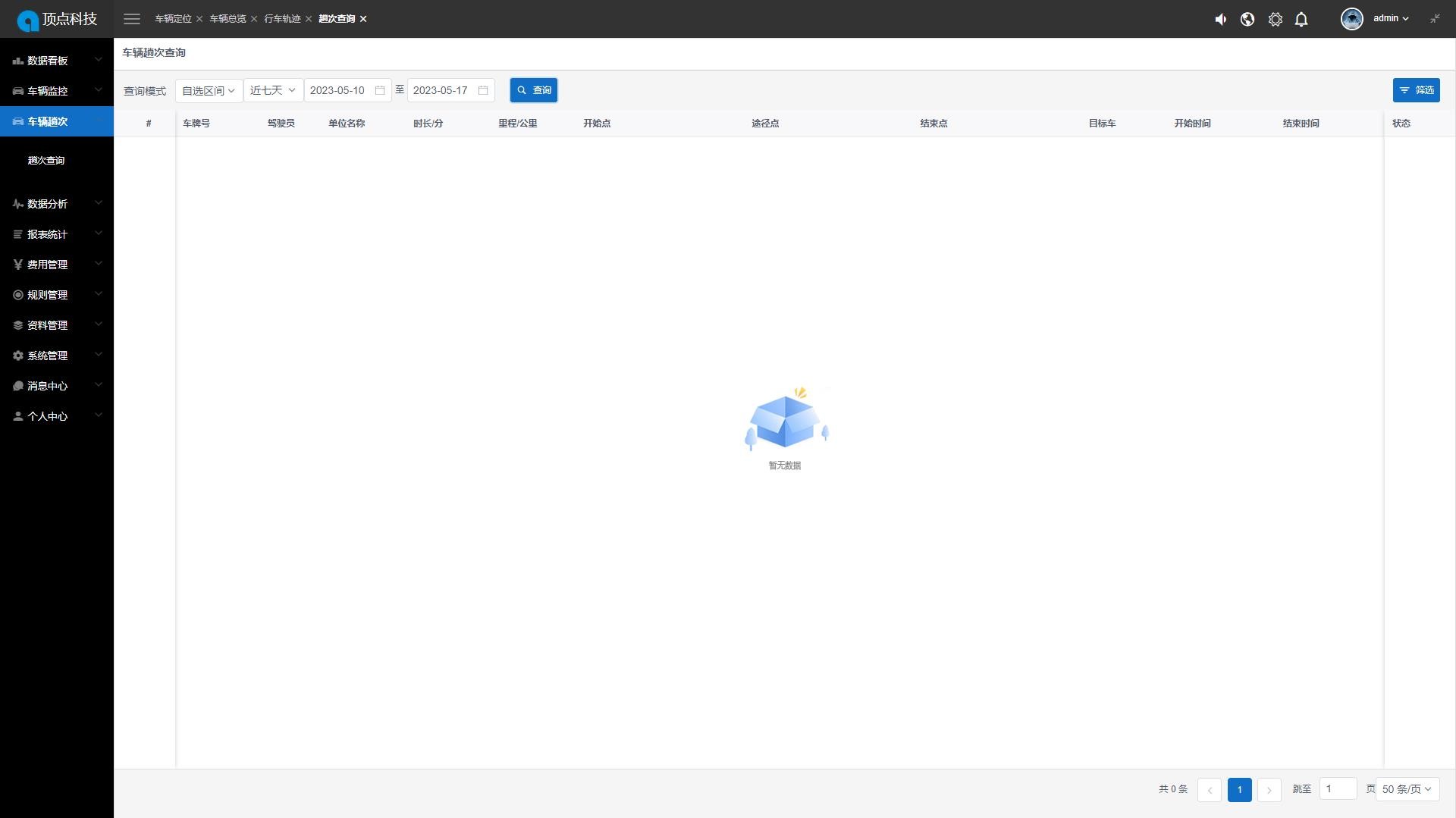
Task: Click the globe language icon
Action: point(1247,20)
